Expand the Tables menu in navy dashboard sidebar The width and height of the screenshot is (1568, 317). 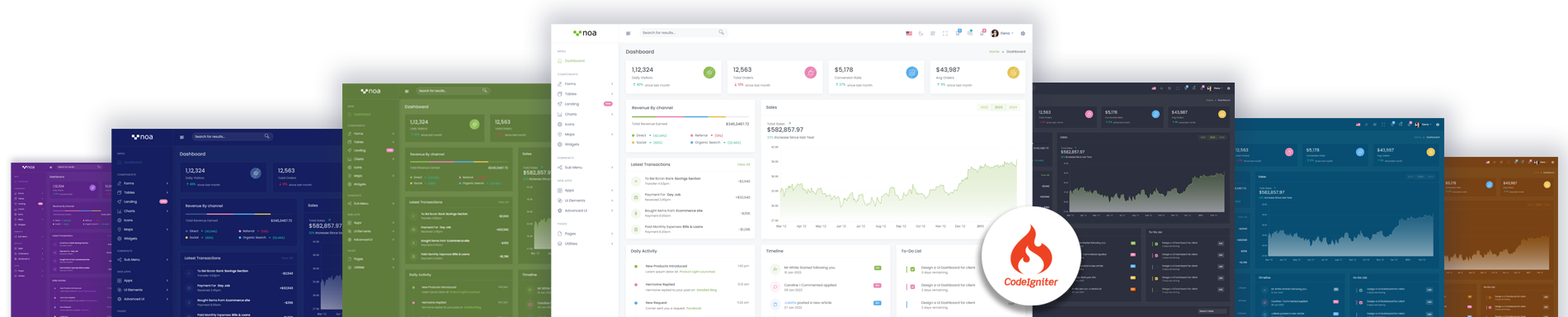(144, 192)
